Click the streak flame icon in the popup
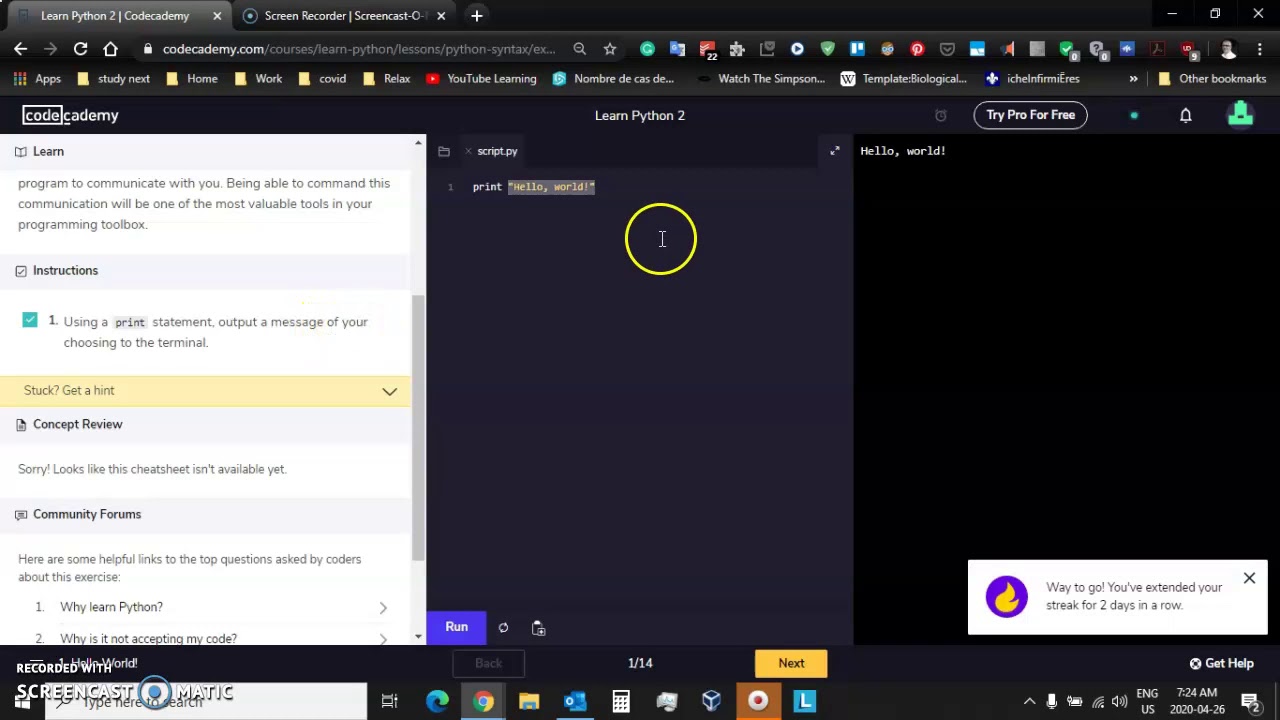This screenshot has width=1280, height=720. click(1006, 597)
